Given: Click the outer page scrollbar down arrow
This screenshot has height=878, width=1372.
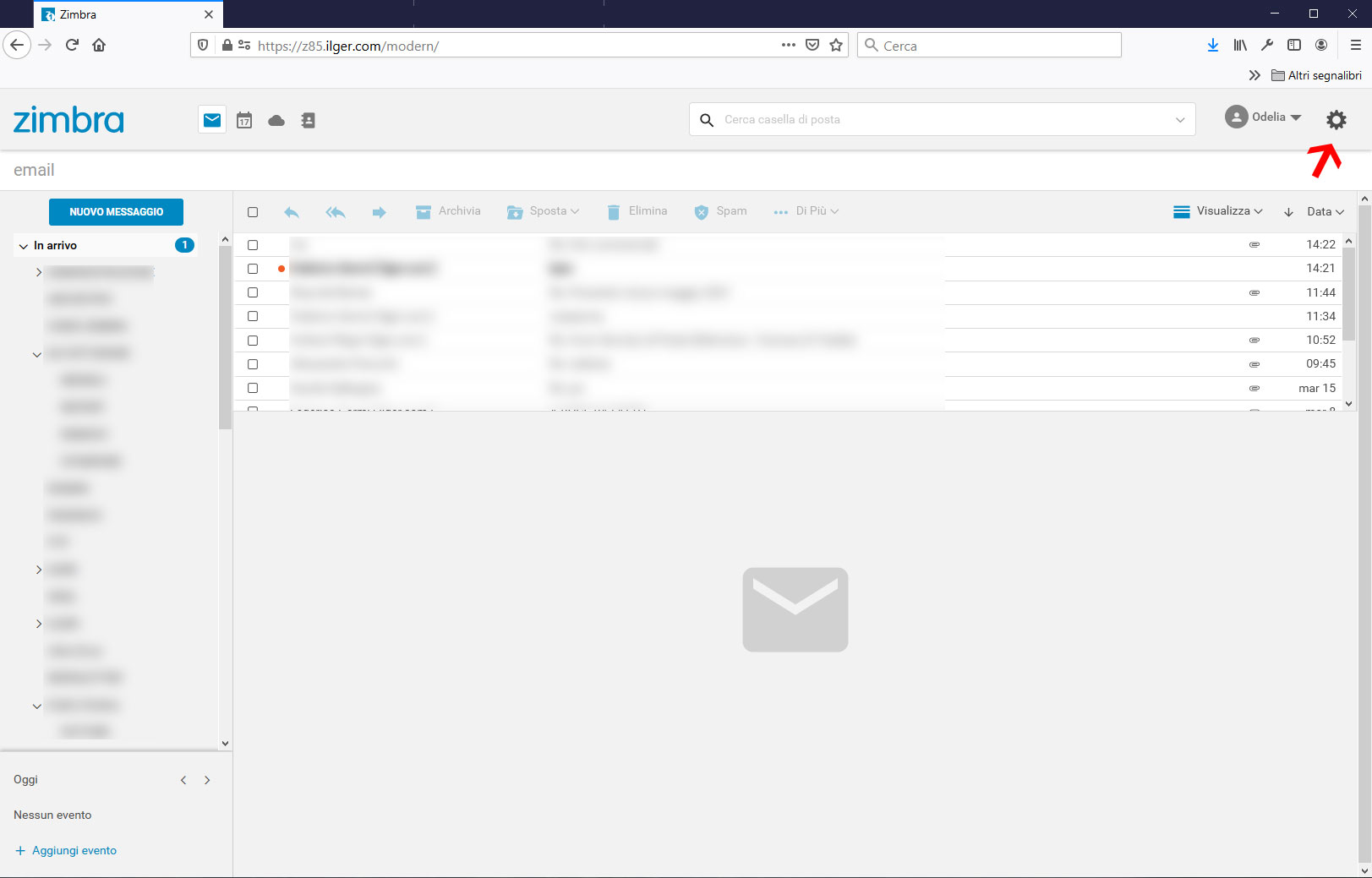Looking at the screenshot, I should click(1364, 870).
